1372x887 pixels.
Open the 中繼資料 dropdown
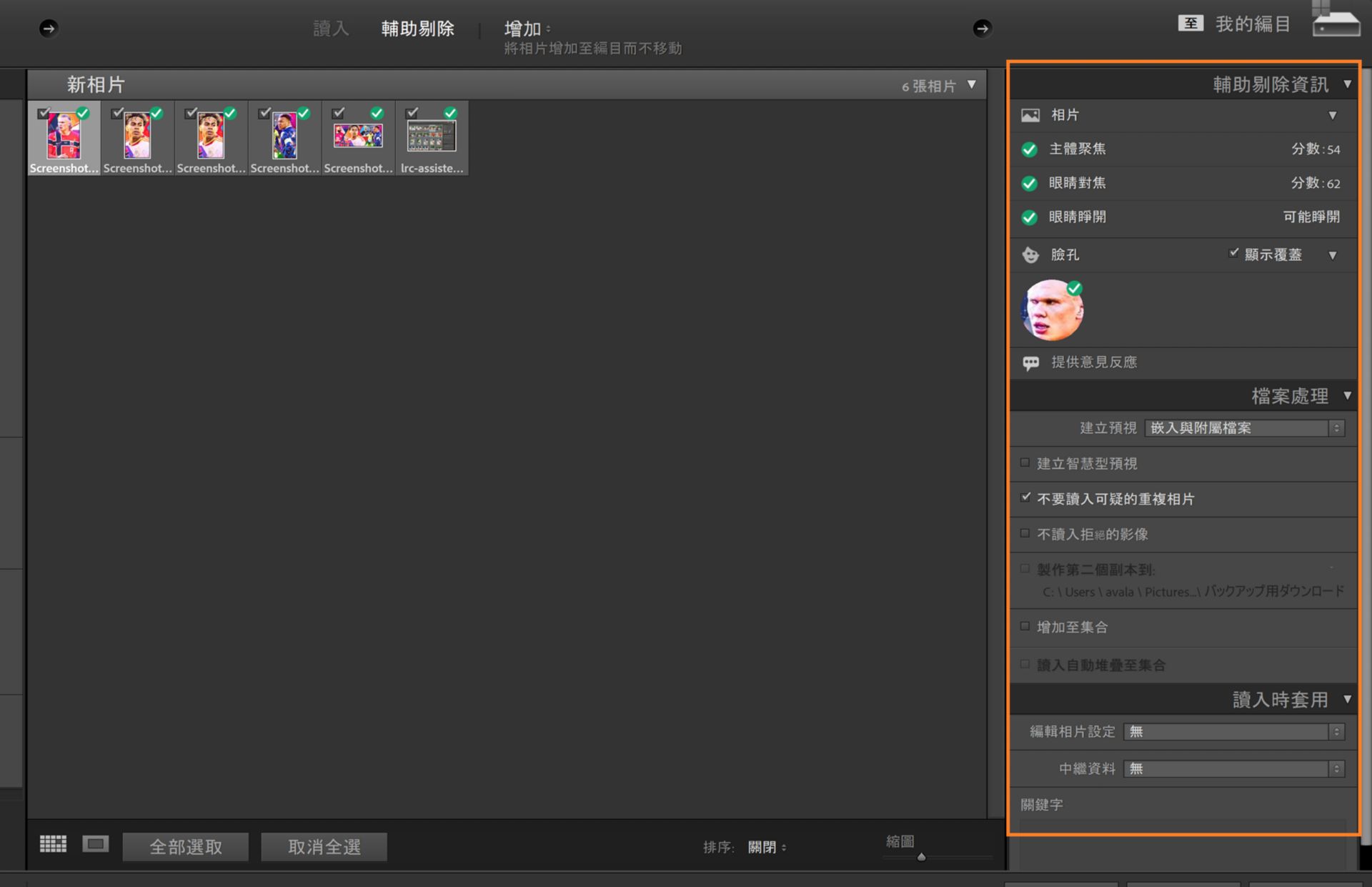pos(1234,769)
